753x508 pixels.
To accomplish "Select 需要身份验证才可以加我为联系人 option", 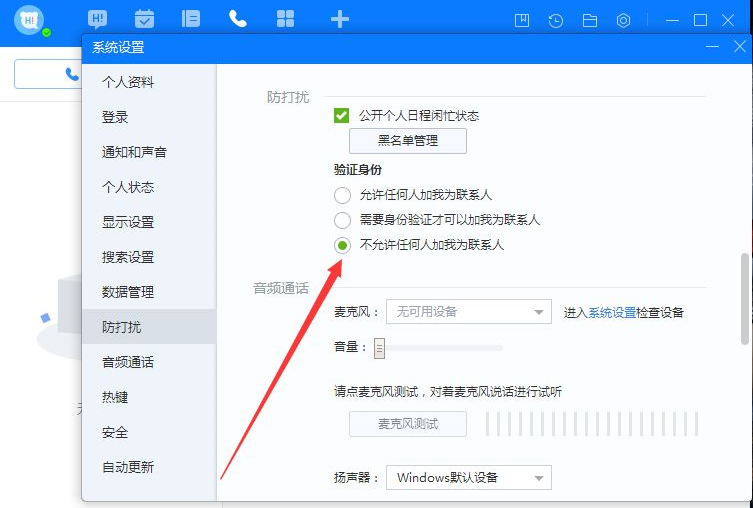I will pyautogui.click(x=342, y=220).
